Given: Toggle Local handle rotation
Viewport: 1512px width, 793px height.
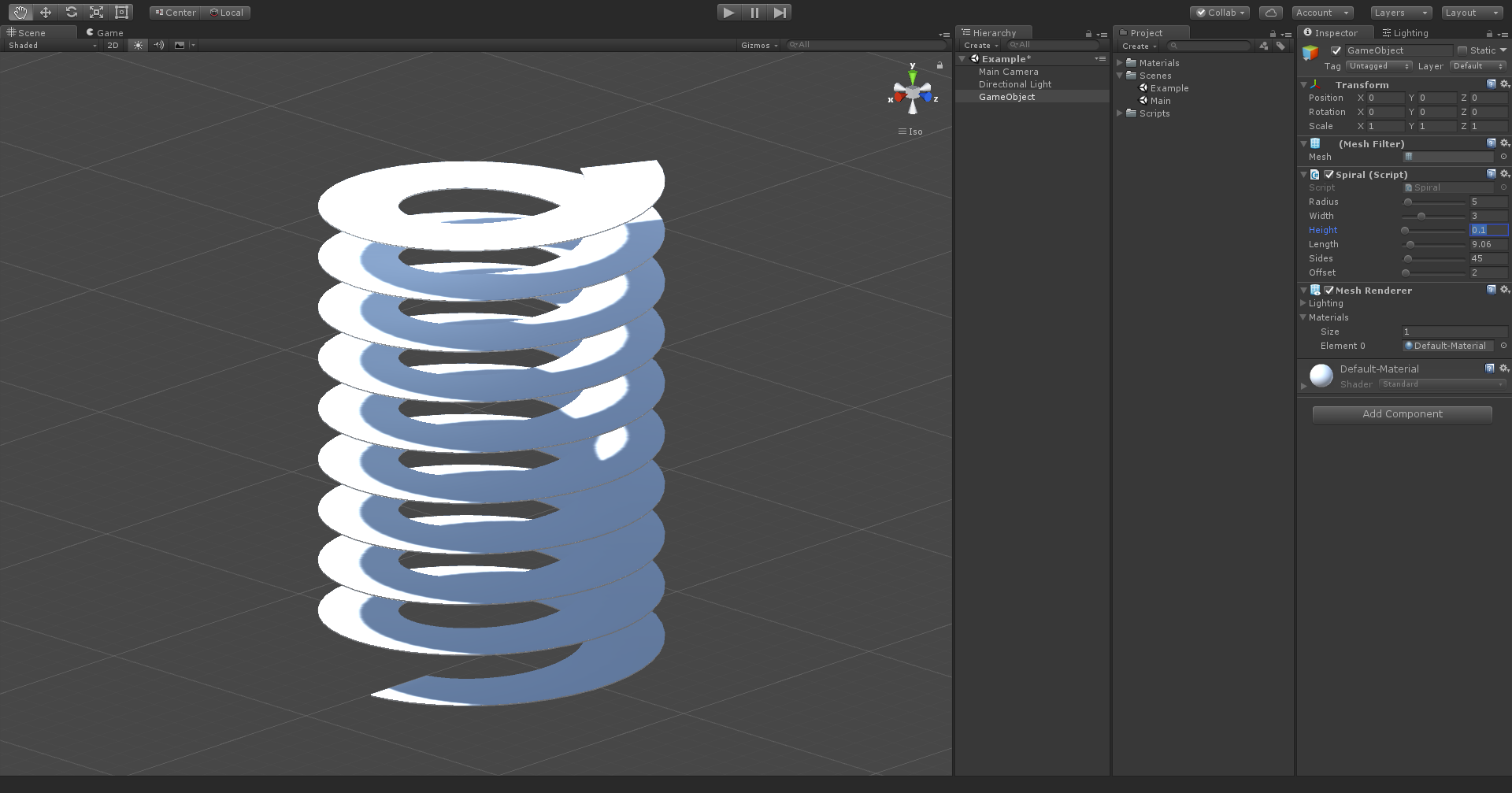Looking at the screenshot, I should (x=226, y=13).
